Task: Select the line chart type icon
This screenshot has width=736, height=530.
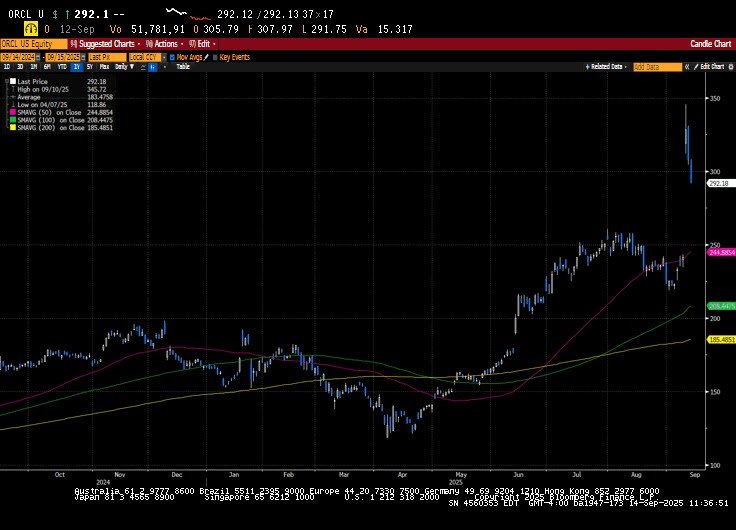Action: (x=141, y=66)
